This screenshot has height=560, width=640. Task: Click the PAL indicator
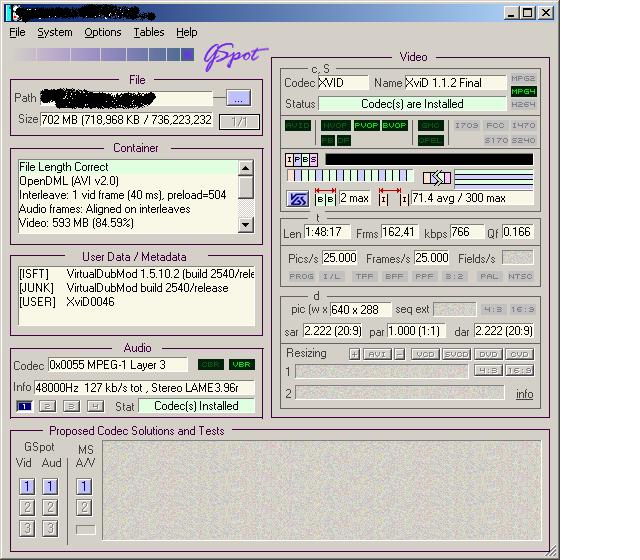coord(489,276)
